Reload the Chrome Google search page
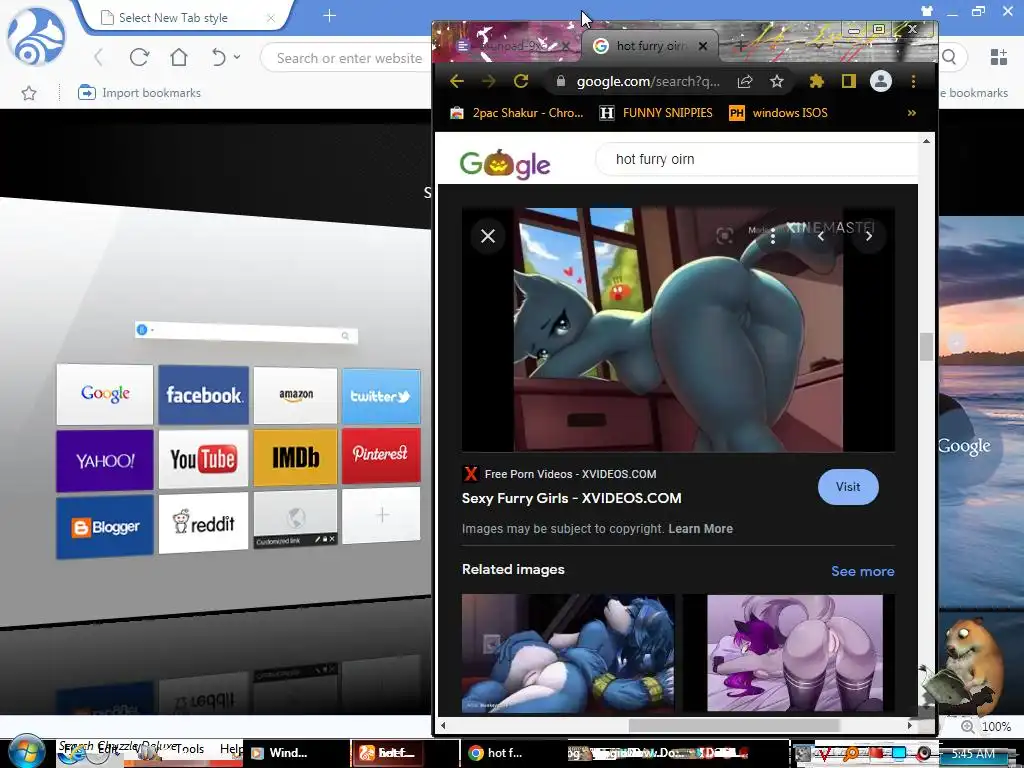This screenshot has height=768, width=1024. [x=520, y=81]
